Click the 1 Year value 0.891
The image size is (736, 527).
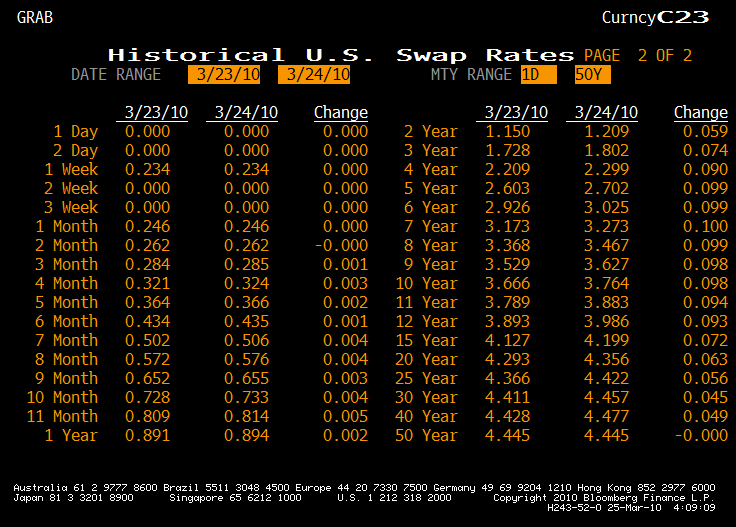click(x=147, y=435)
